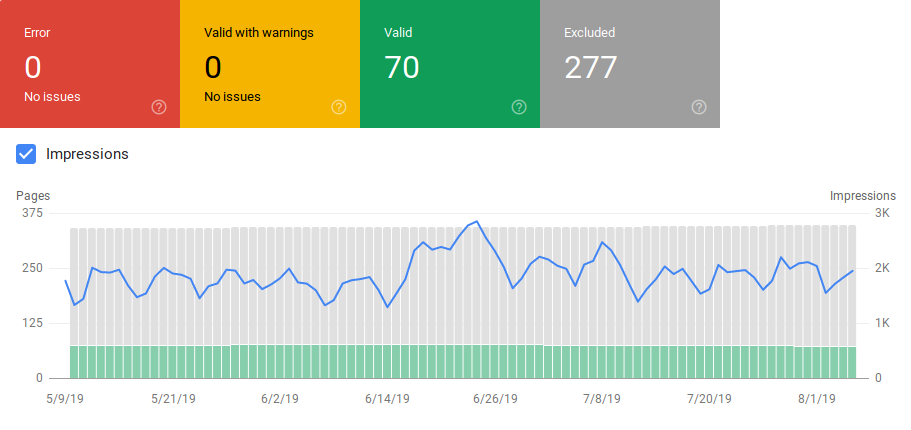
Task: Click the Impressions checkbox label text
Action: coord(87,154)
